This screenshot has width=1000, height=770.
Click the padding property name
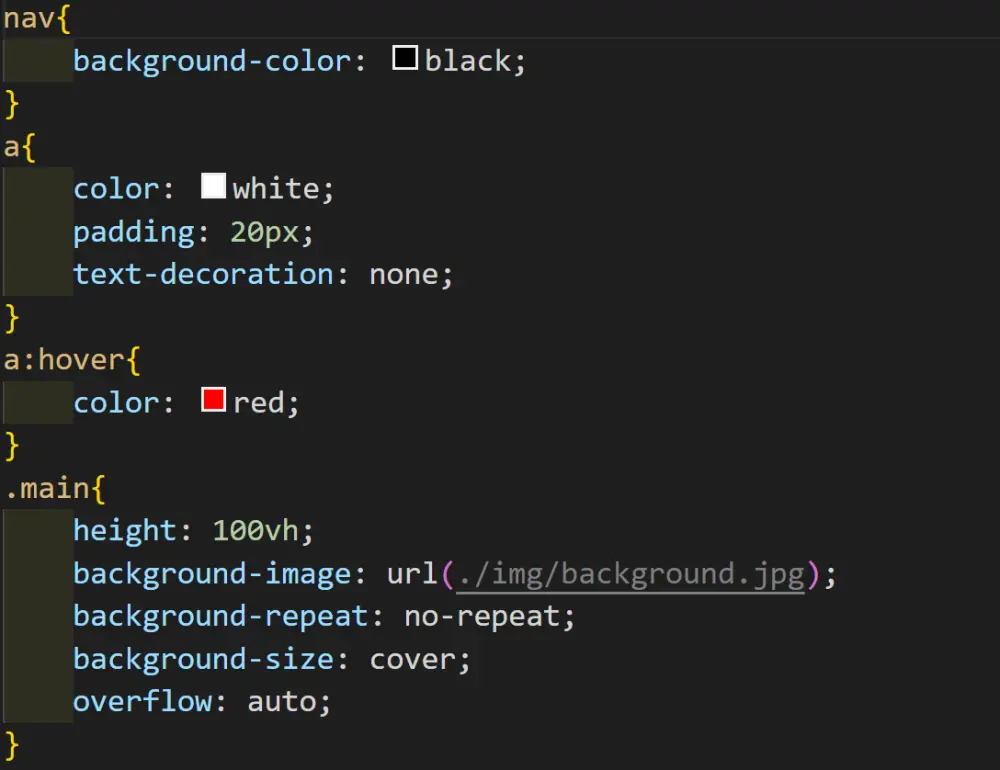(133, 232)
